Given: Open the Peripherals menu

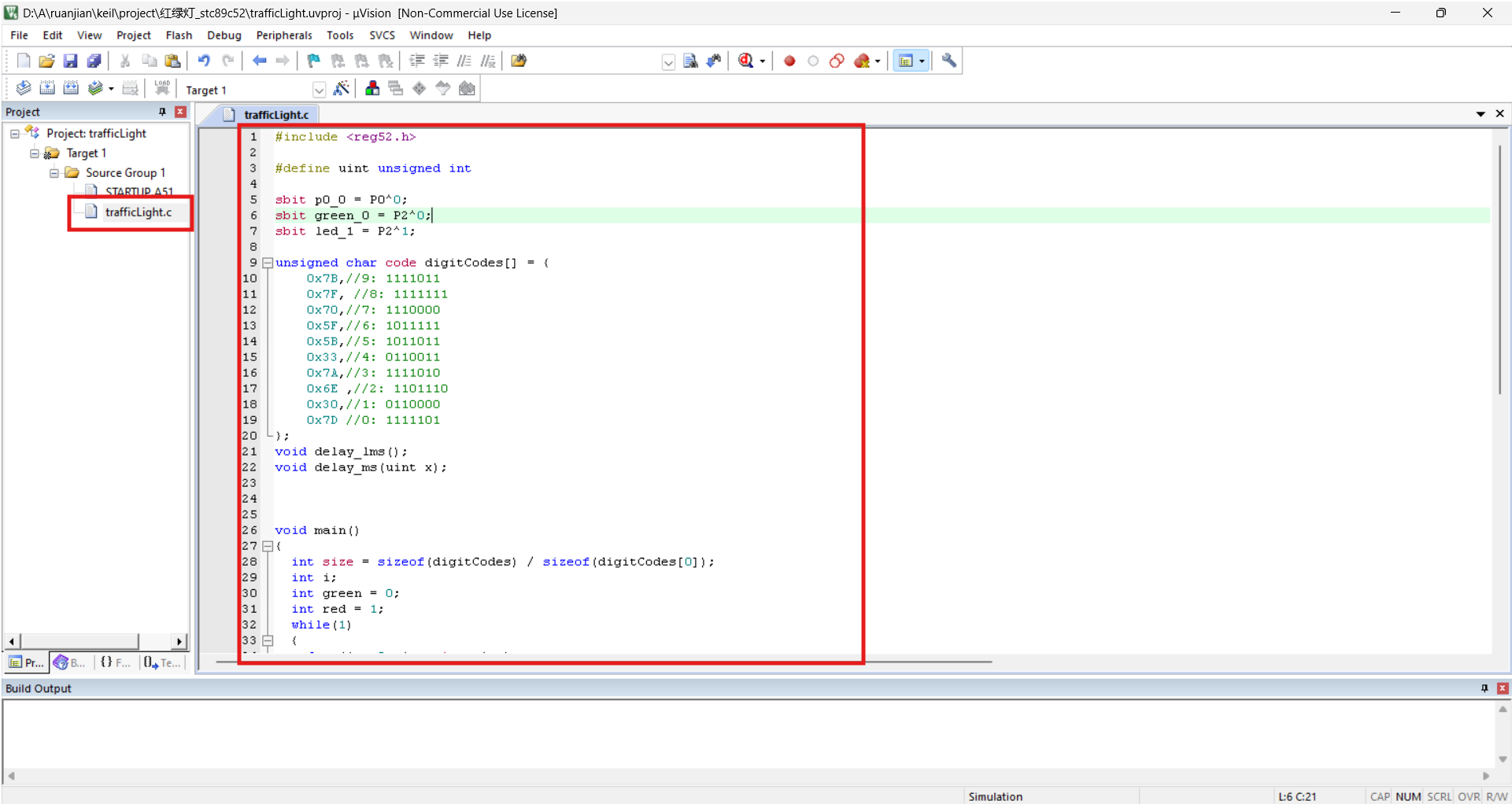Looking at the screenshot, I should 284,35.
